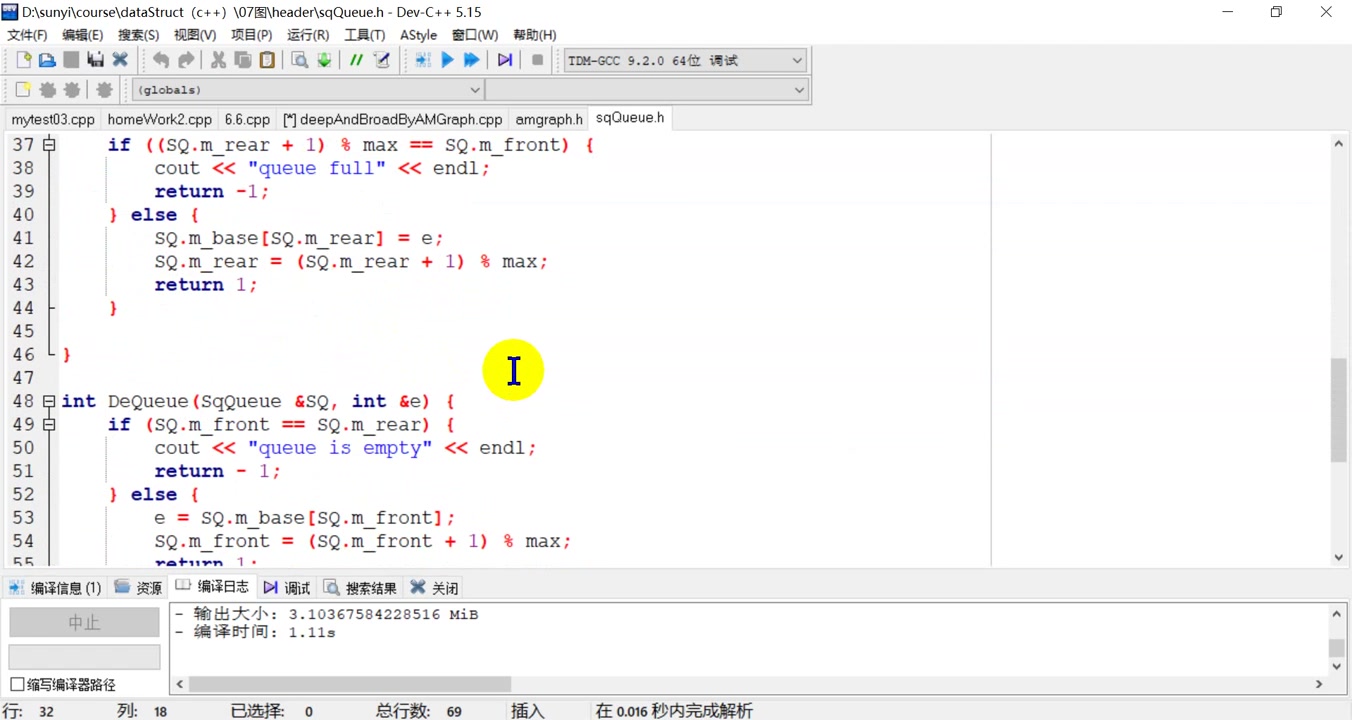Cut selection with scissors icon
Viewport: 1352px width, 720px height.
[x=218, y=60]
